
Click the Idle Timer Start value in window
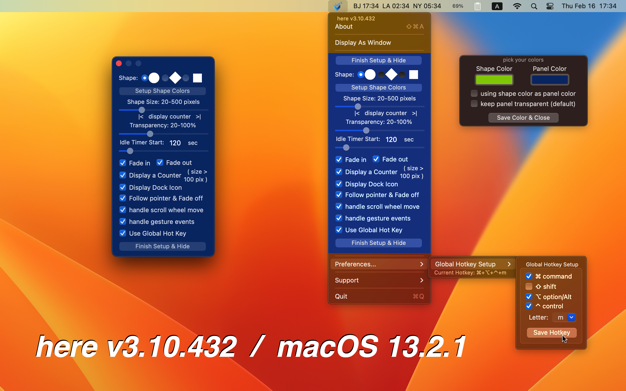[x=175, y=143]
